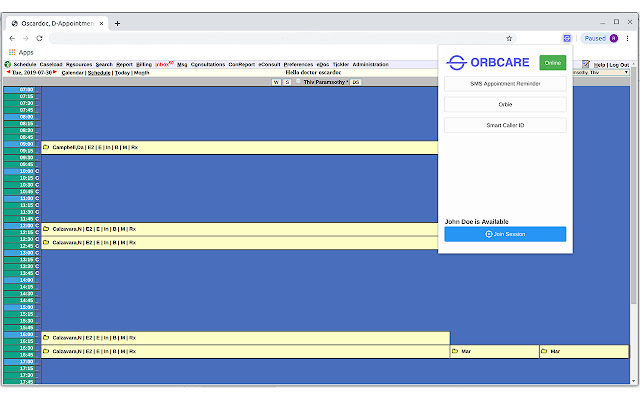Open the Chrome three-dot menu
This screenshot has width=640, height=400.
coord(627,38)
